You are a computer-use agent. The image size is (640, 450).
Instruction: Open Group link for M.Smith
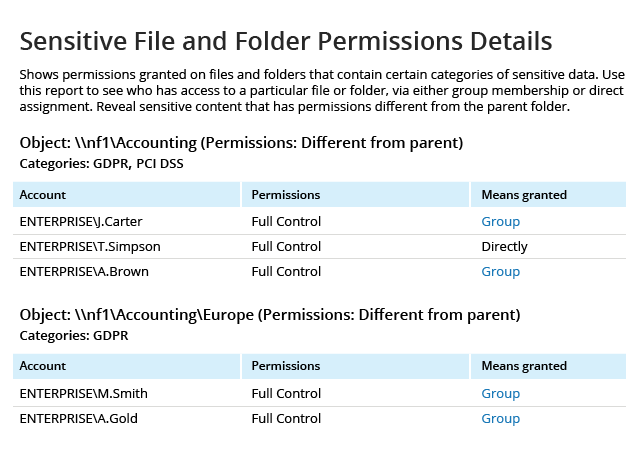coord(500,393)
